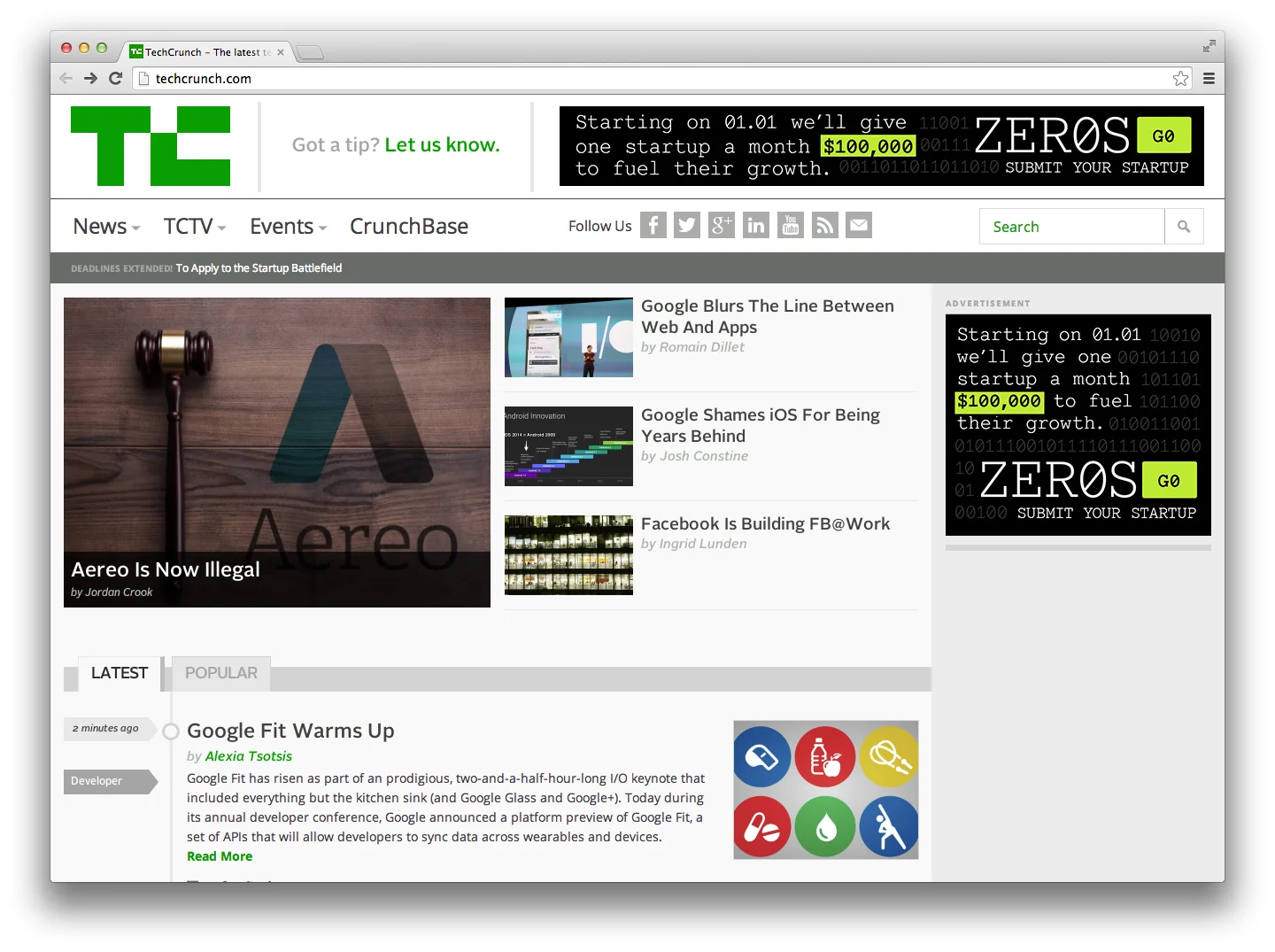Open TechCrunch Twitter icon

pos(687,225)
